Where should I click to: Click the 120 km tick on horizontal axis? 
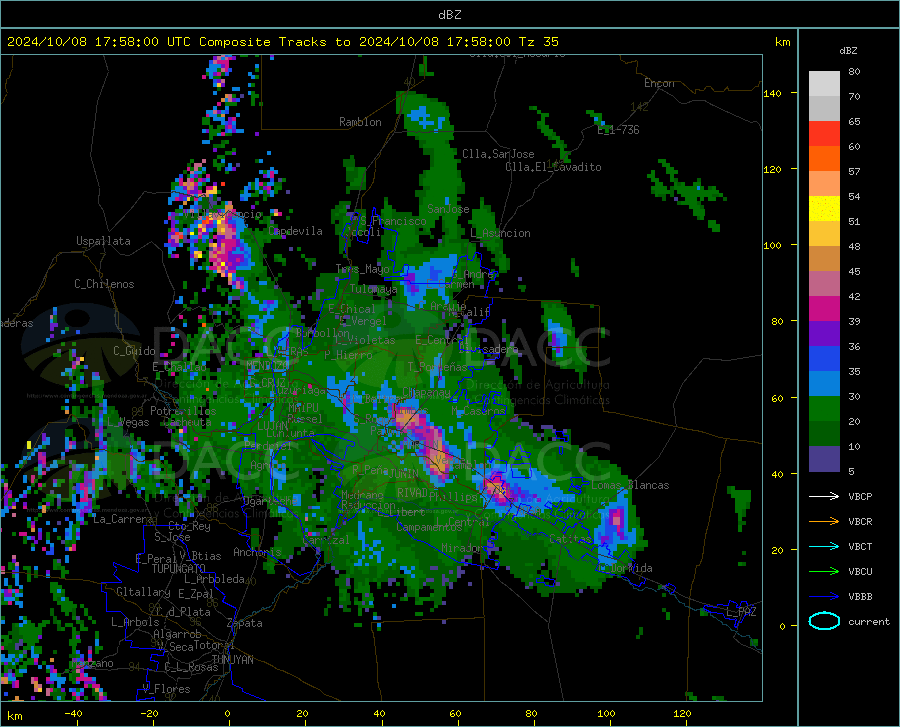pos(682,713)
